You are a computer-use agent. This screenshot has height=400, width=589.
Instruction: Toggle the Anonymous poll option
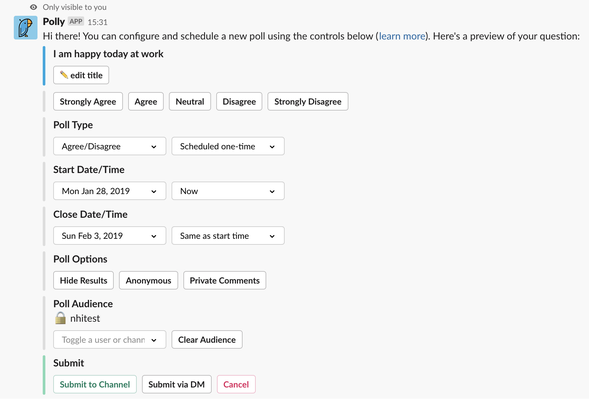click(x=148, y=281)
